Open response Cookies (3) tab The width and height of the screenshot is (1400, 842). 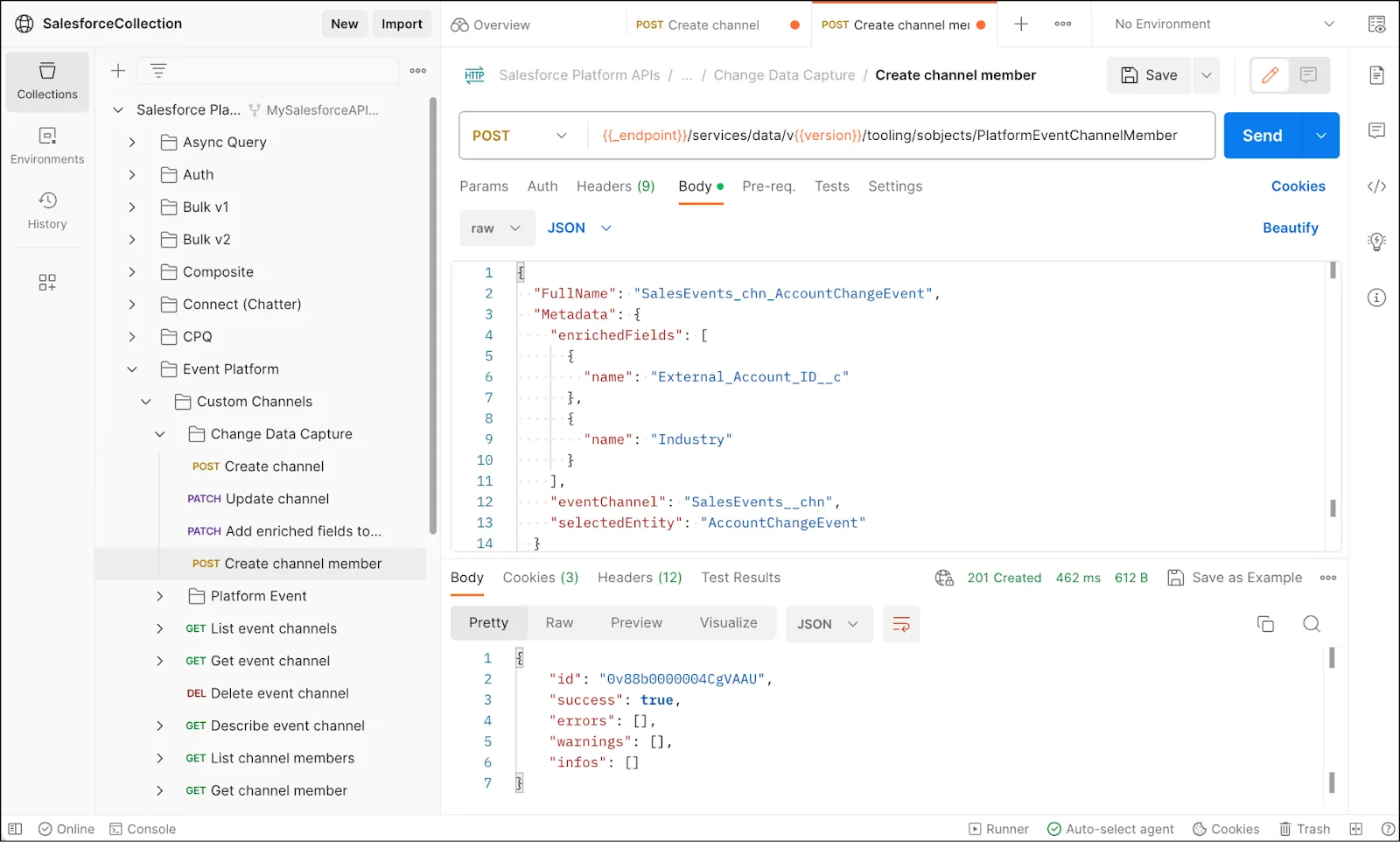pyautogui.click(x=541, y=578)
